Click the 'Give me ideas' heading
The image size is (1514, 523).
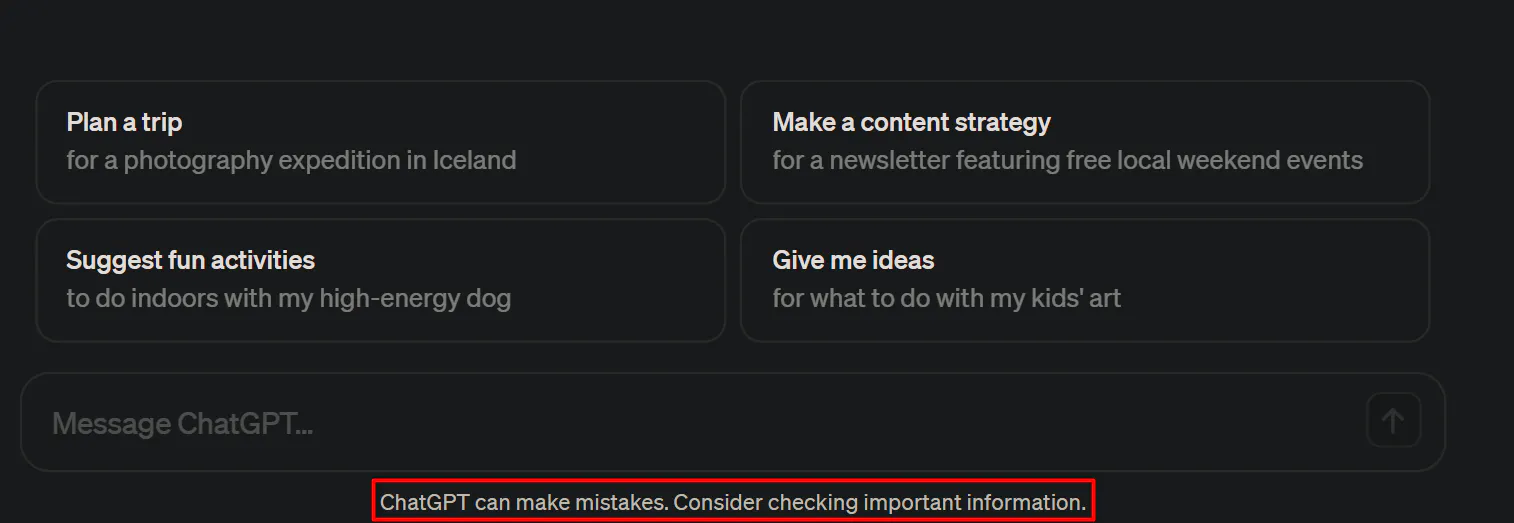853,261
